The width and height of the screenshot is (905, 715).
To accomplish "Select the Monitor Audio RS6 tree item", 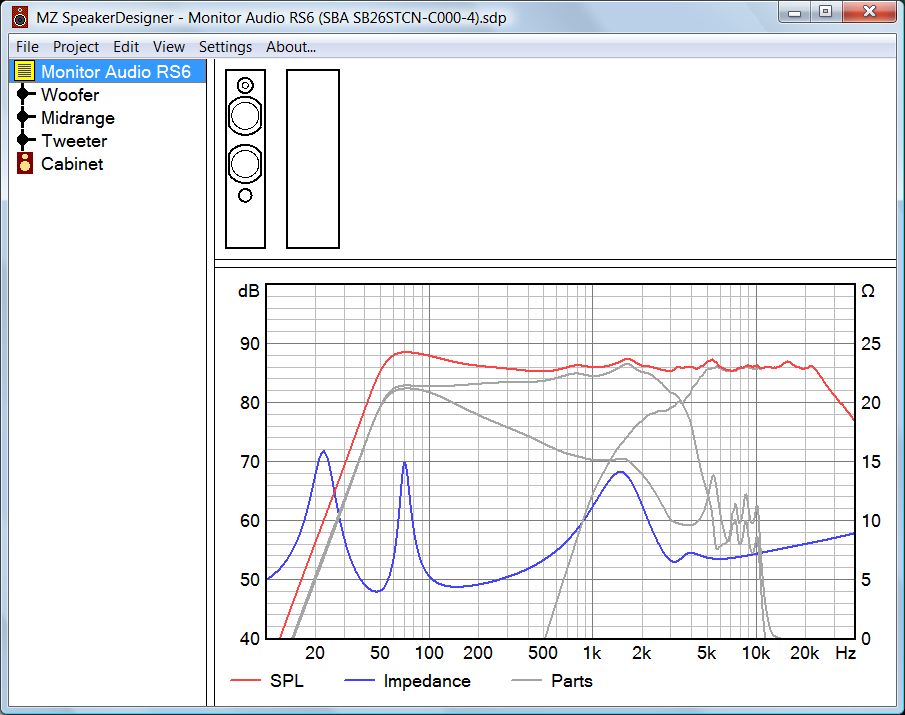I will pos(115,72).
